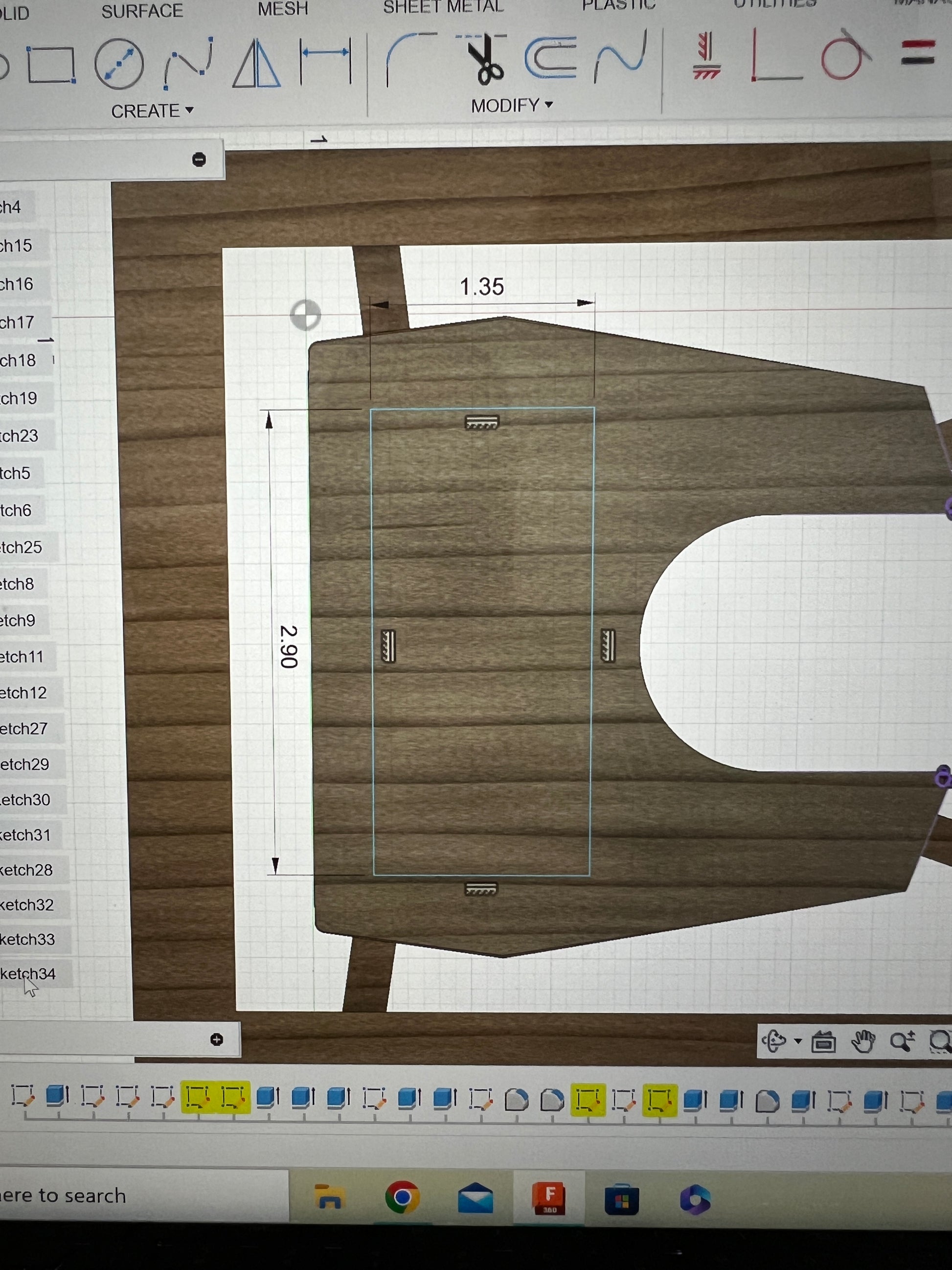Select the Sketch34 browser item
This screenshot has height=1270, width=952.
[28, 974]
